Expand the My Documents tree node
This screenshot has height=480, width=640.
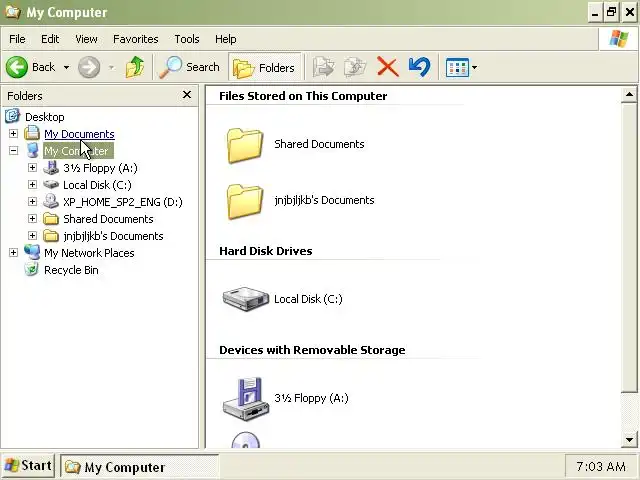(x=13, y=133)
